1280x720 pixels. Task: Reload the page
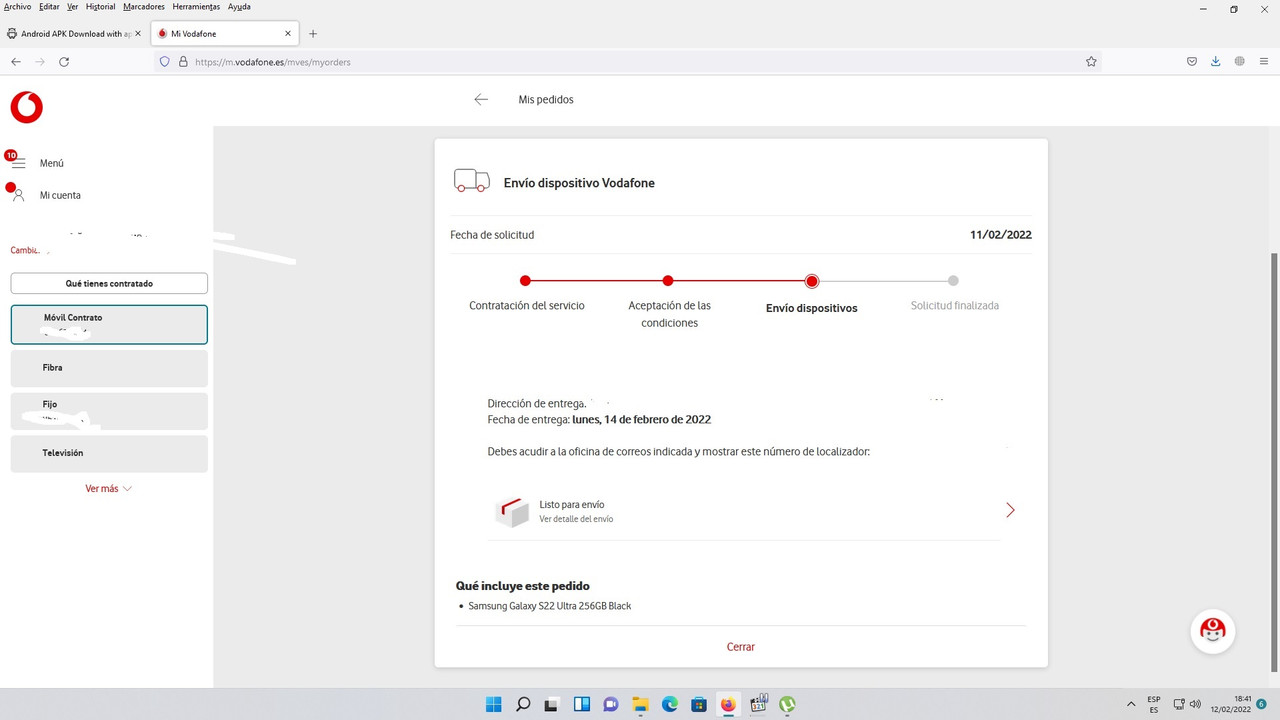point(64,61)
